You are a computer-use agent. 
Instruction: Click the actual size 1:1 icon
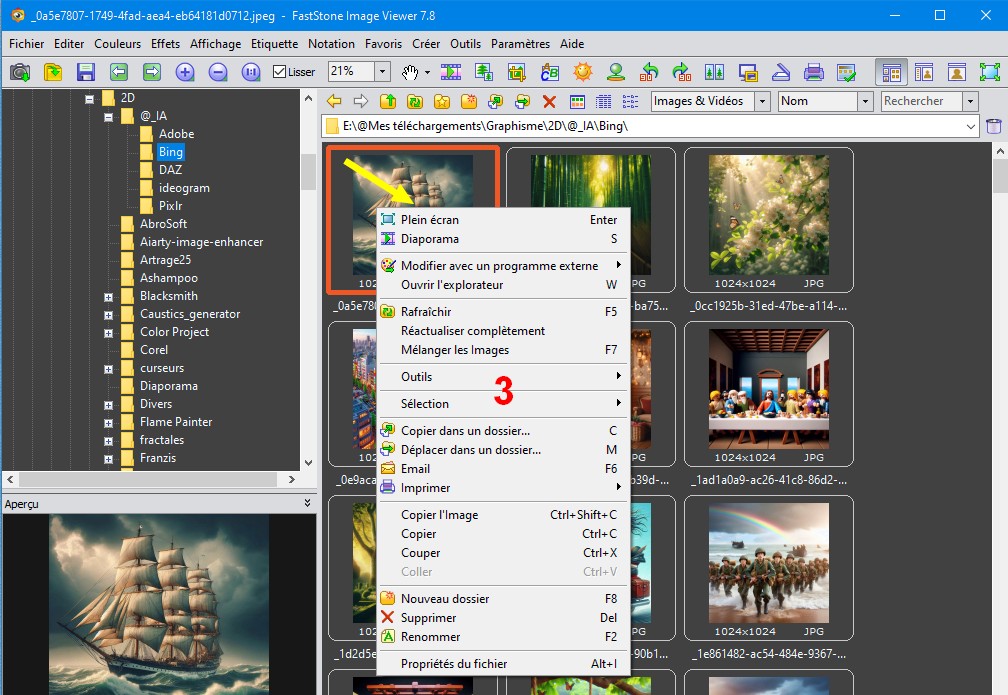251,71
